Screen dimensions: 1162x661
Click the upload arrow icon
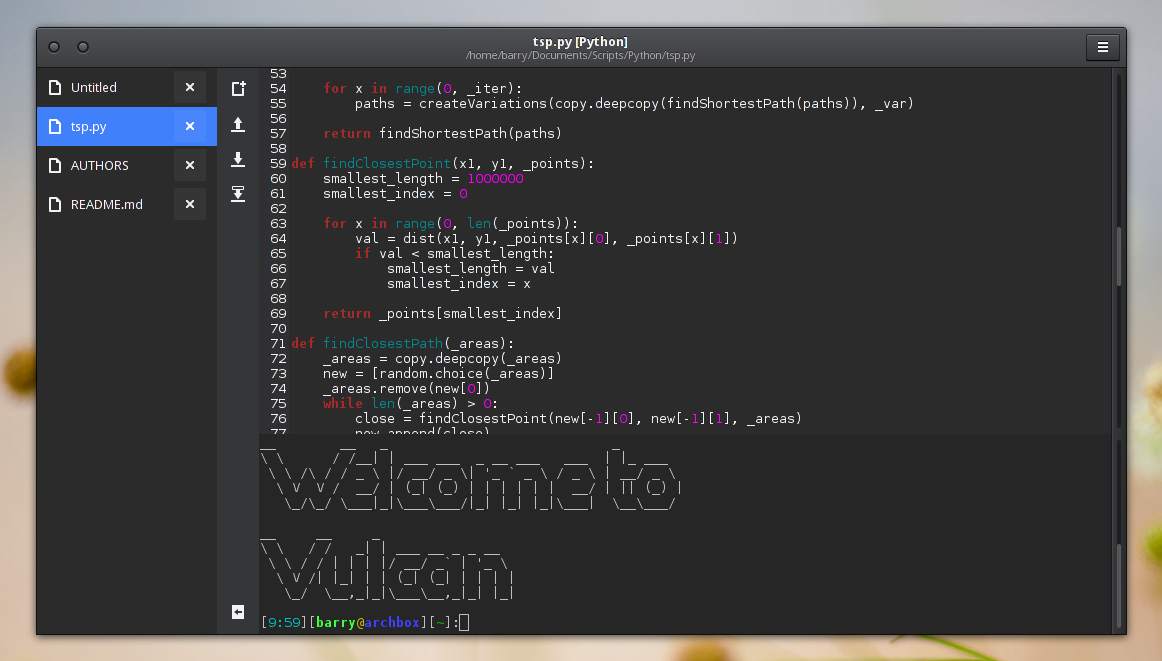(238, 124)
